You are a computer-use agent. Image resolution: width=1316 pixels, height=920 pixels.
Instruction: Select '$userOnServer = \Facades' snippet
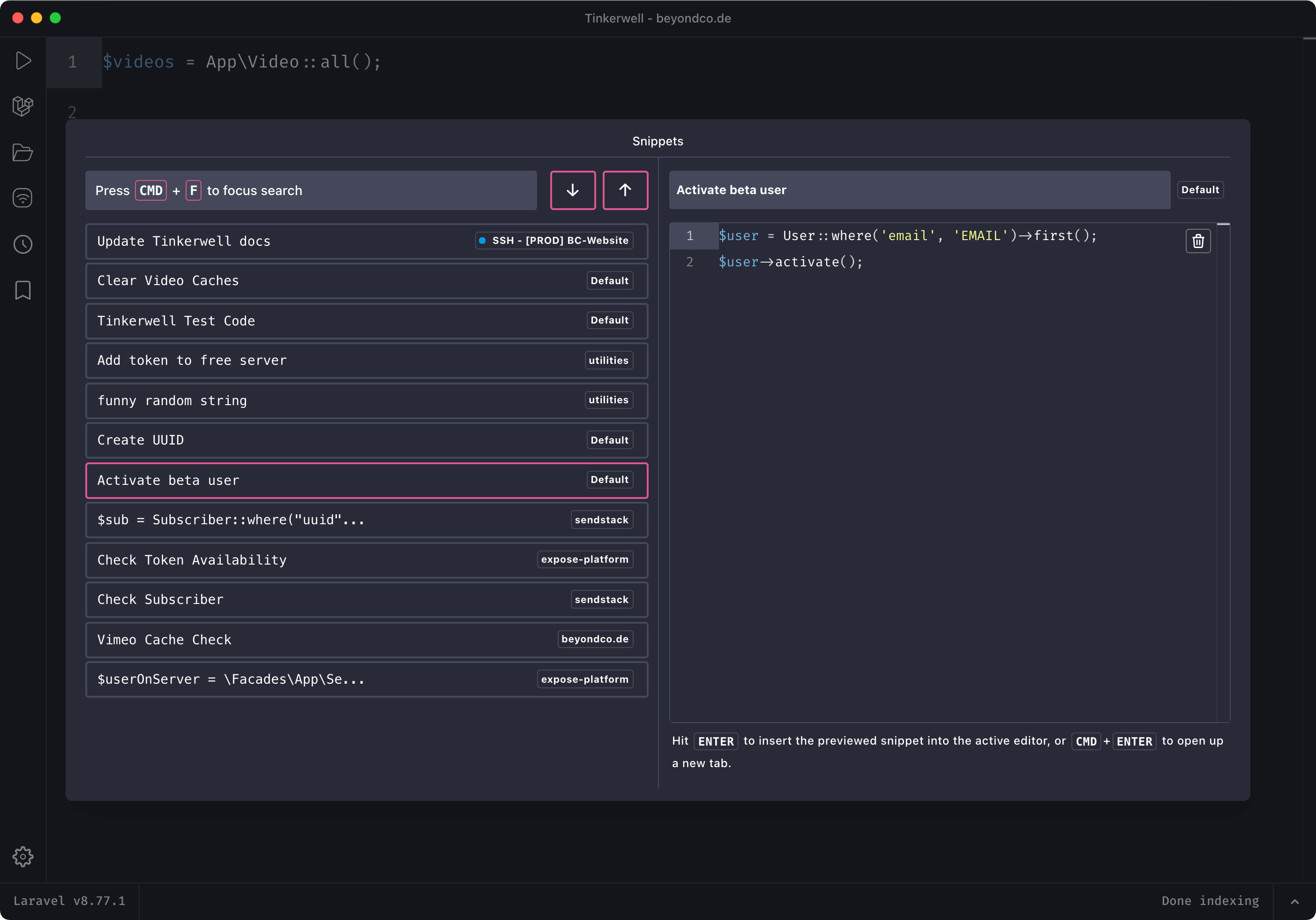click(x=367, y=679)
